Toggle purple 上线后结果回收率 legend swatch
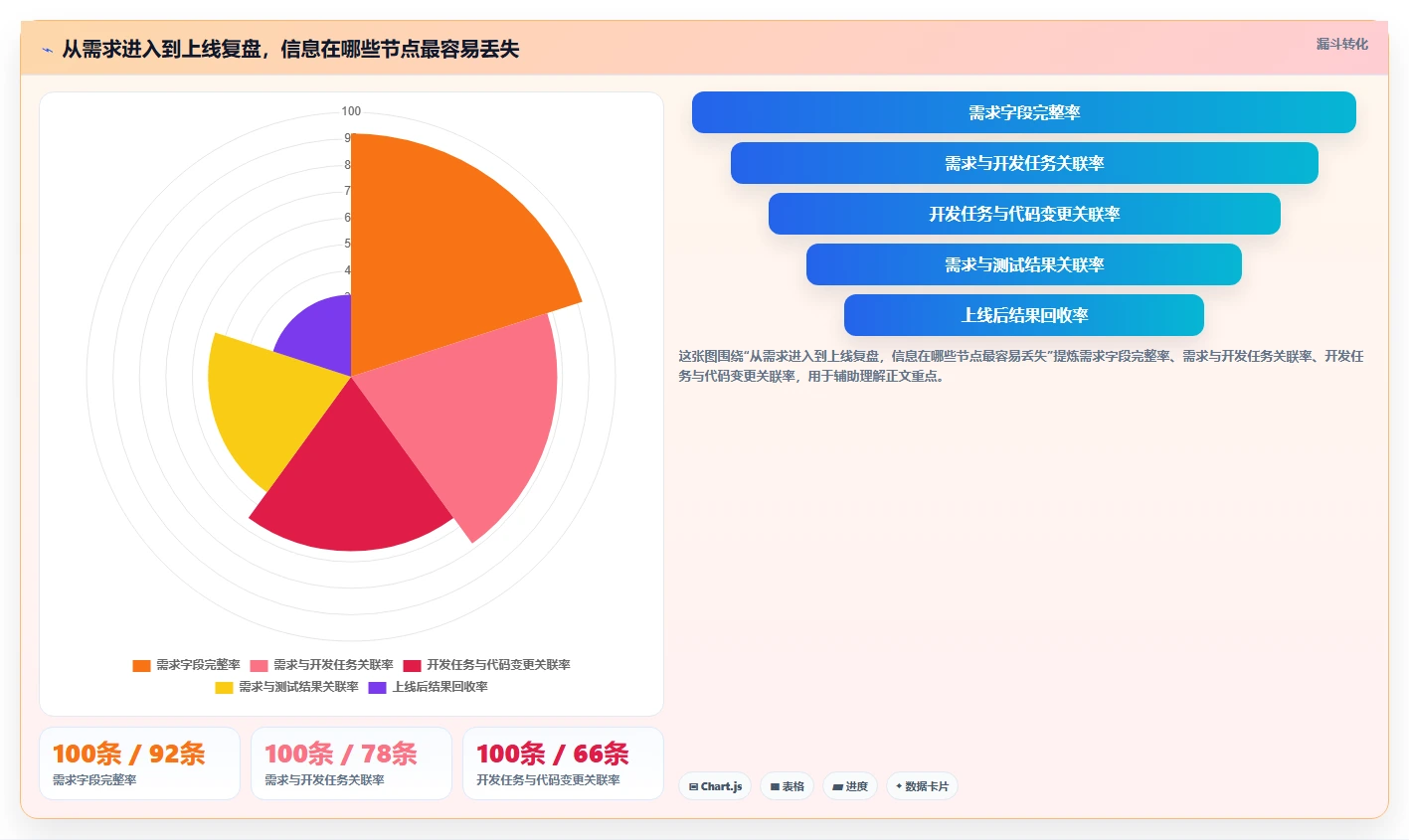The height and width of the screenshot is (840, 1409). coord(377,687)
